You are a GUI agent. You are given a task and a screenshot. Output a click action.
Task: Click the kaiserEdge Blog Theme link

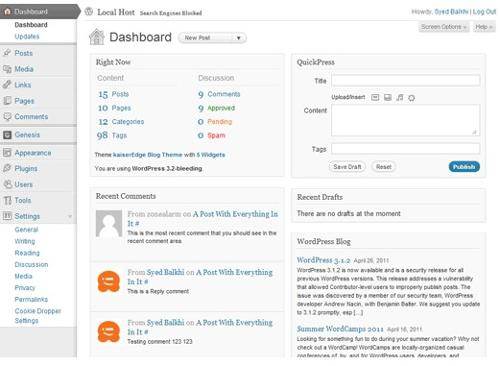[x=148, y=155]
